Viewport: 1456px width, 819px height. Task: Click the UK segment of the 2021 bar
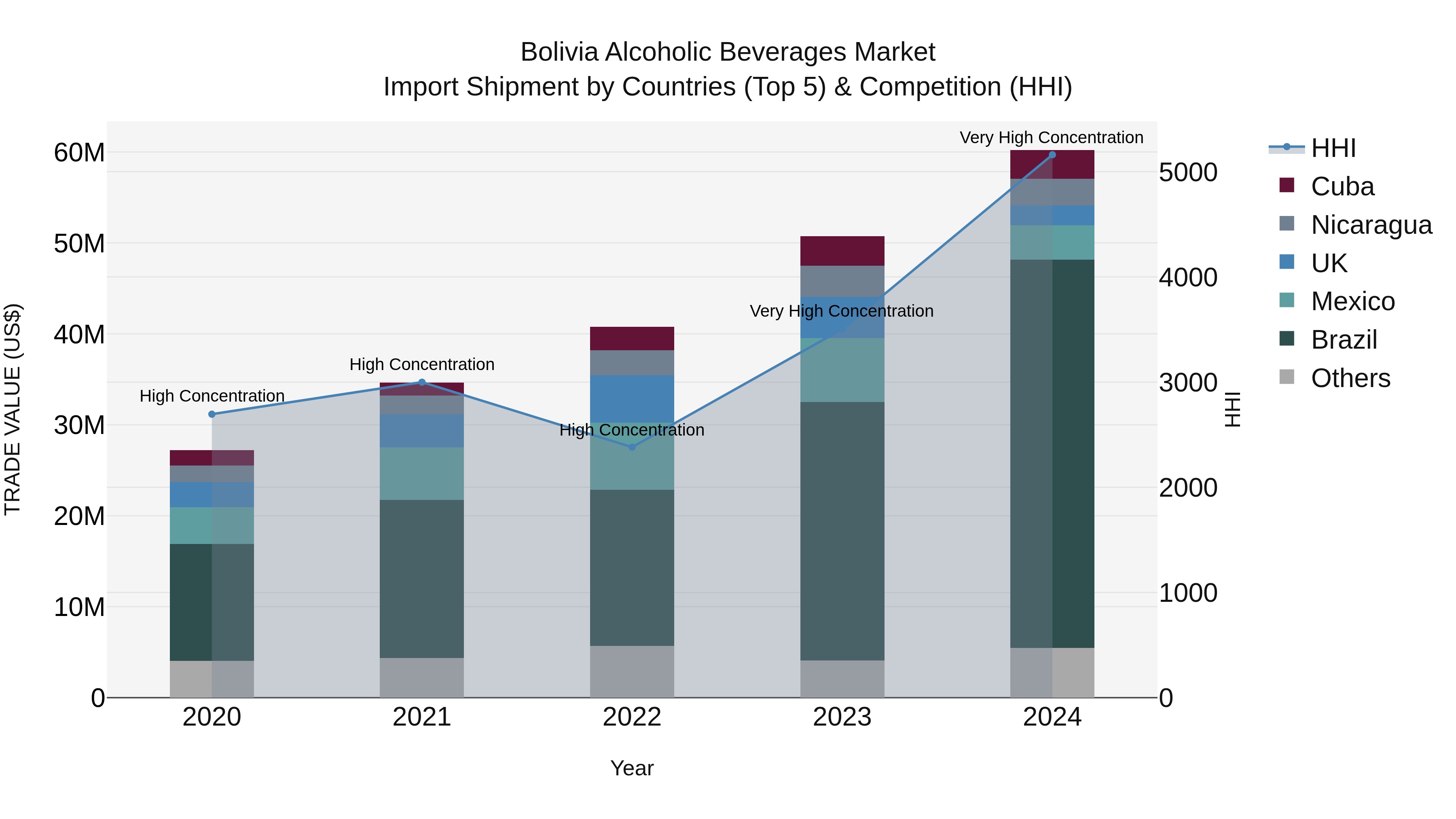point(422,431)
